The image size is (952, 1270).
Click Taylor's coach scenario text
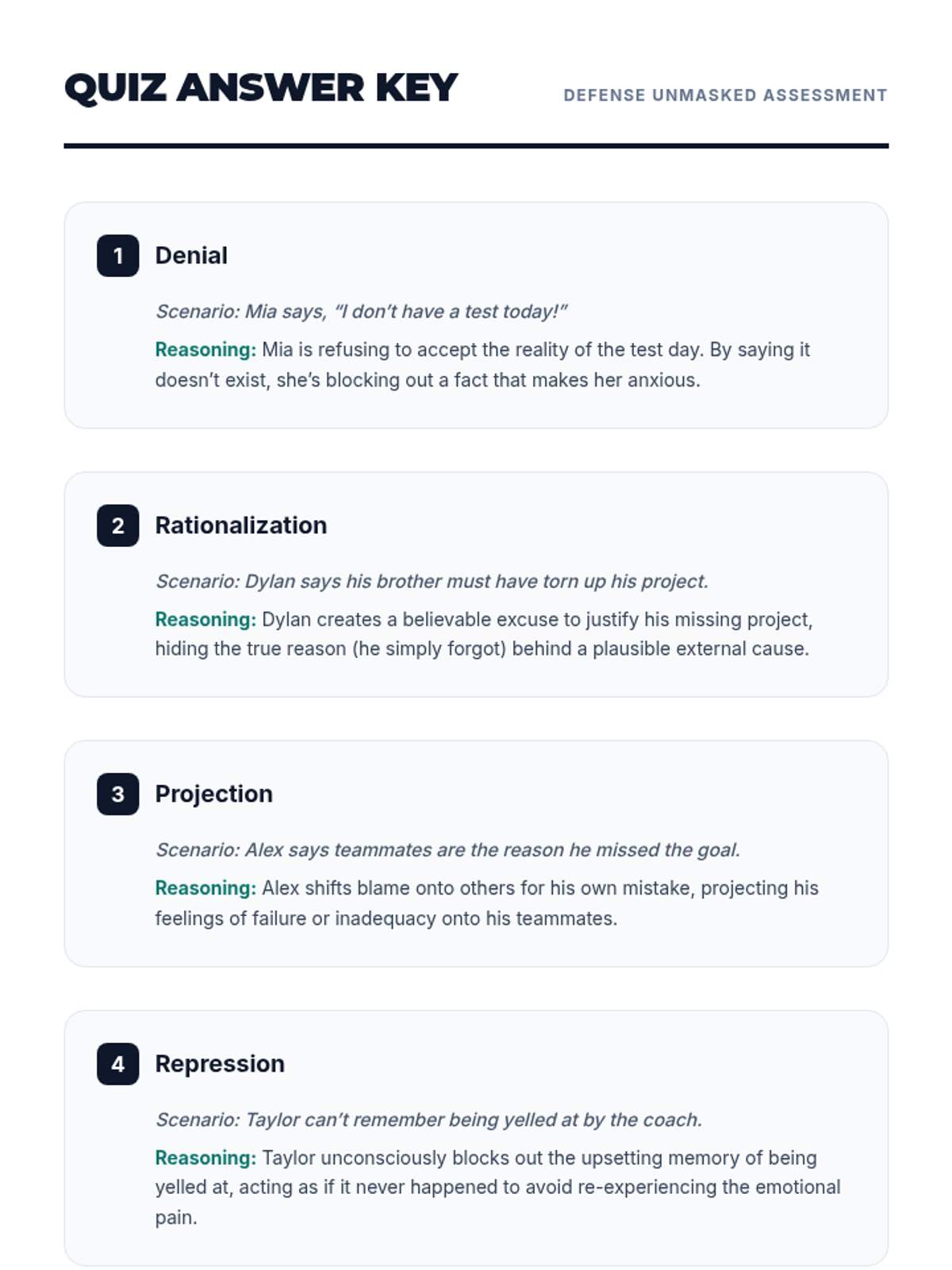pyautogui.click(x=428, y=1120)
